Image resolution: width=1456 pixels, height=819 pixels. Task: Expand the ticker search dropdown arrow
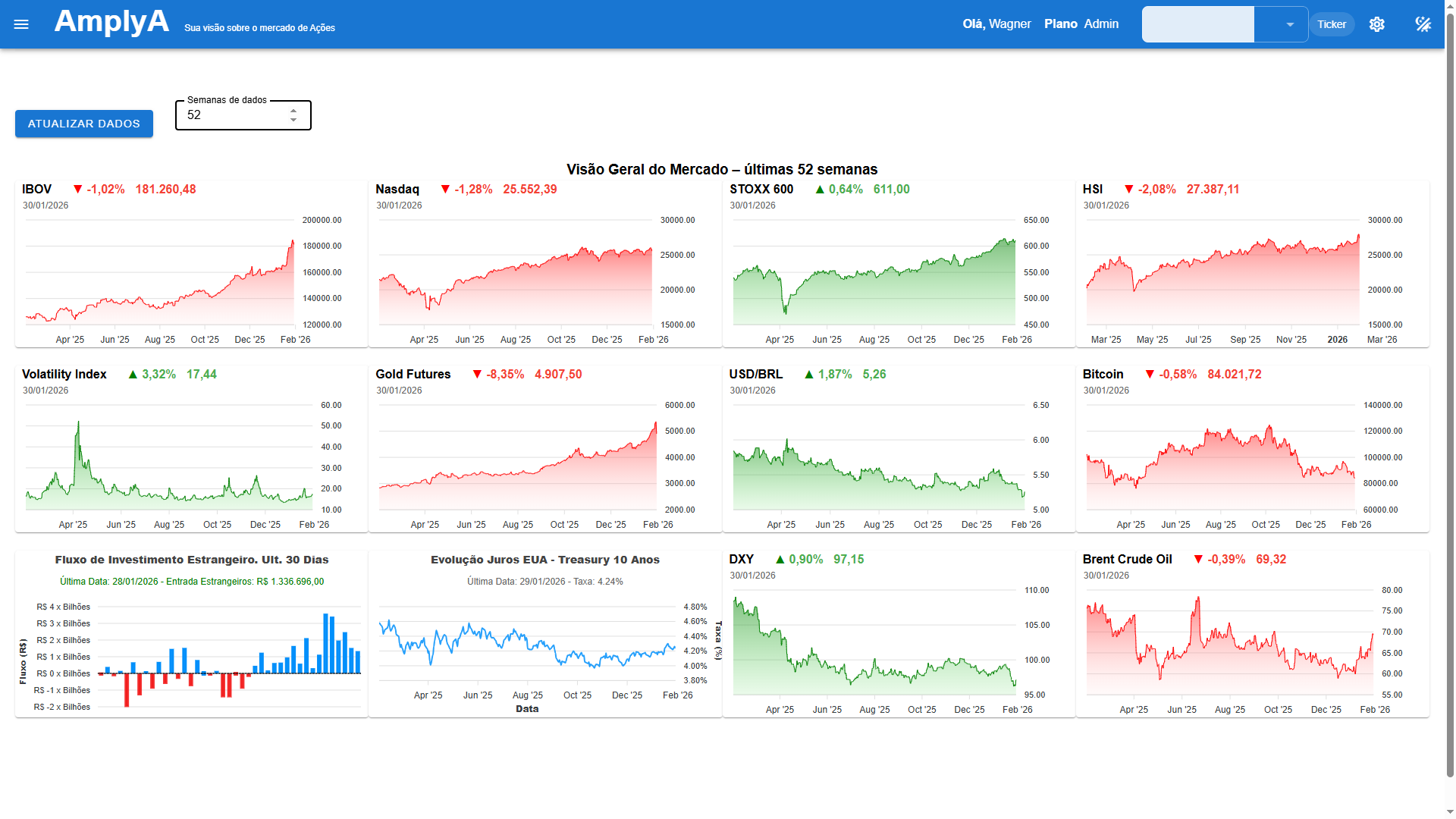[x=1290, y=24]
